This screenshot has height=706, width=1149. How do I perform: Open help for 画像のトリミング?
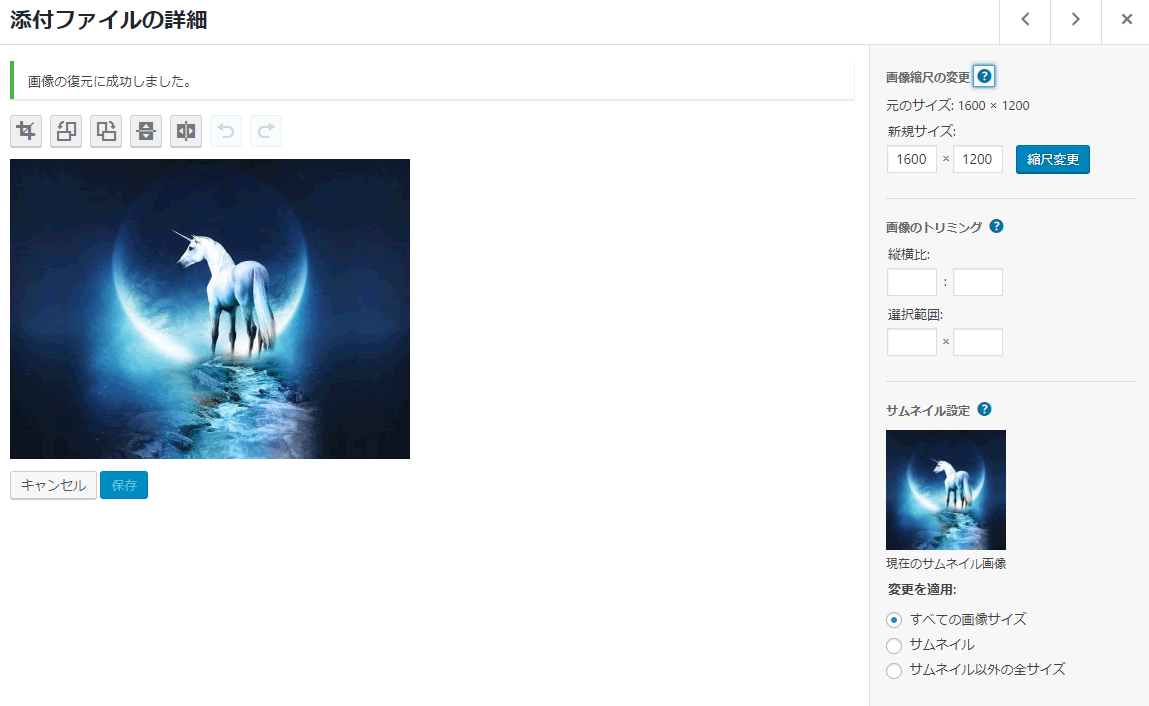(x=996, y=226)
